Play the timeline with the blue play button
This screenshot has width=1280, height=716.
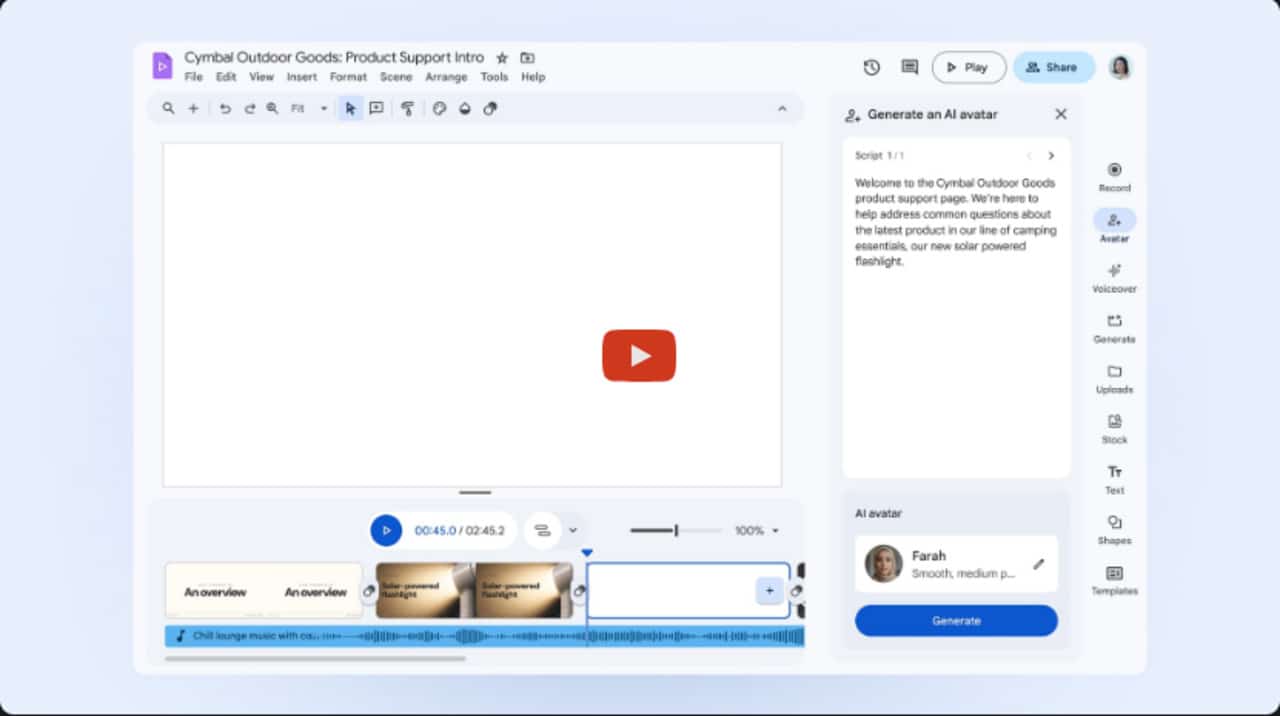(x=386, y=530)
